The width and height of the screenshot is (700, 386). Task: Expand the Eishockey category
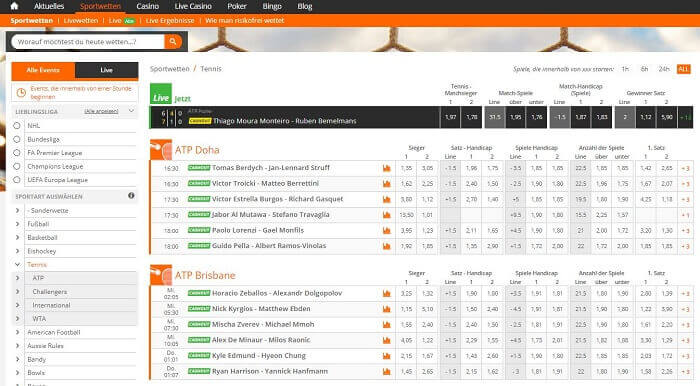(x=17, y=251)
